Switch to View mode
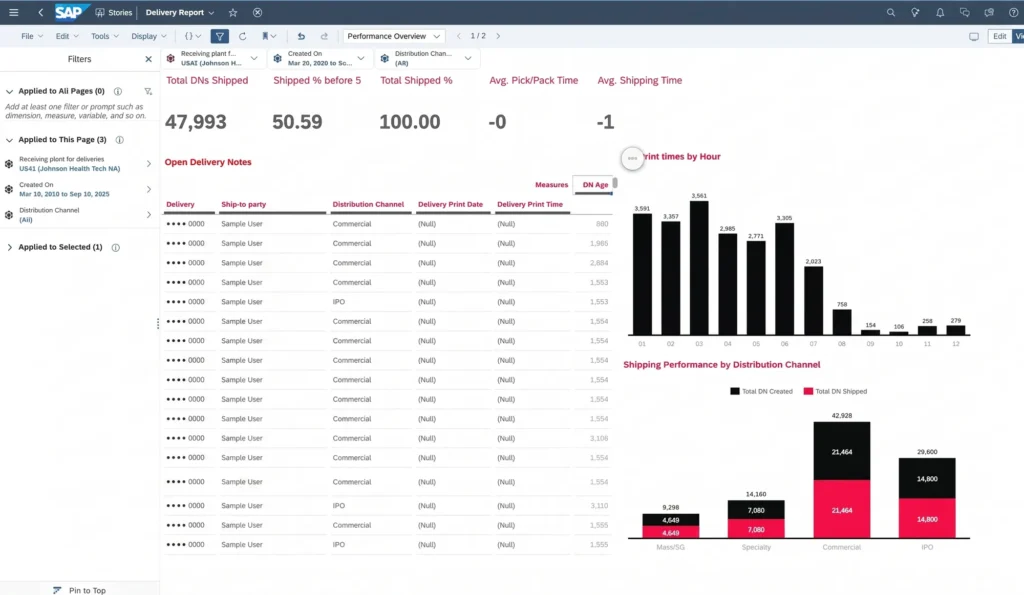 pos(1018,37)
